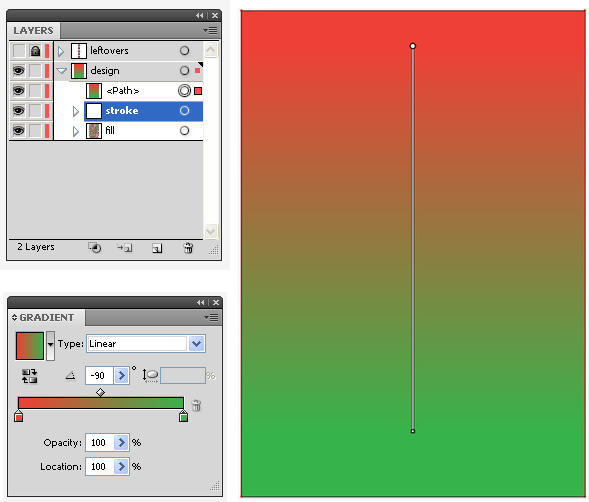589x502 pixels.
Task: Open the gradient Type dropdown
Action: coord(196,343)
